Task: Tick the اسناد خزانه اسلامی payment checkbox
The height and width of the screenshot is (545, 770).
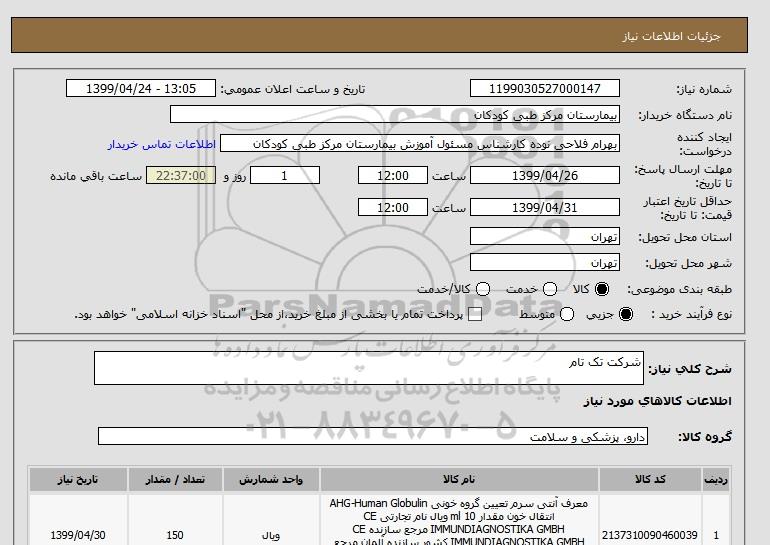Action: coord(475,315)
